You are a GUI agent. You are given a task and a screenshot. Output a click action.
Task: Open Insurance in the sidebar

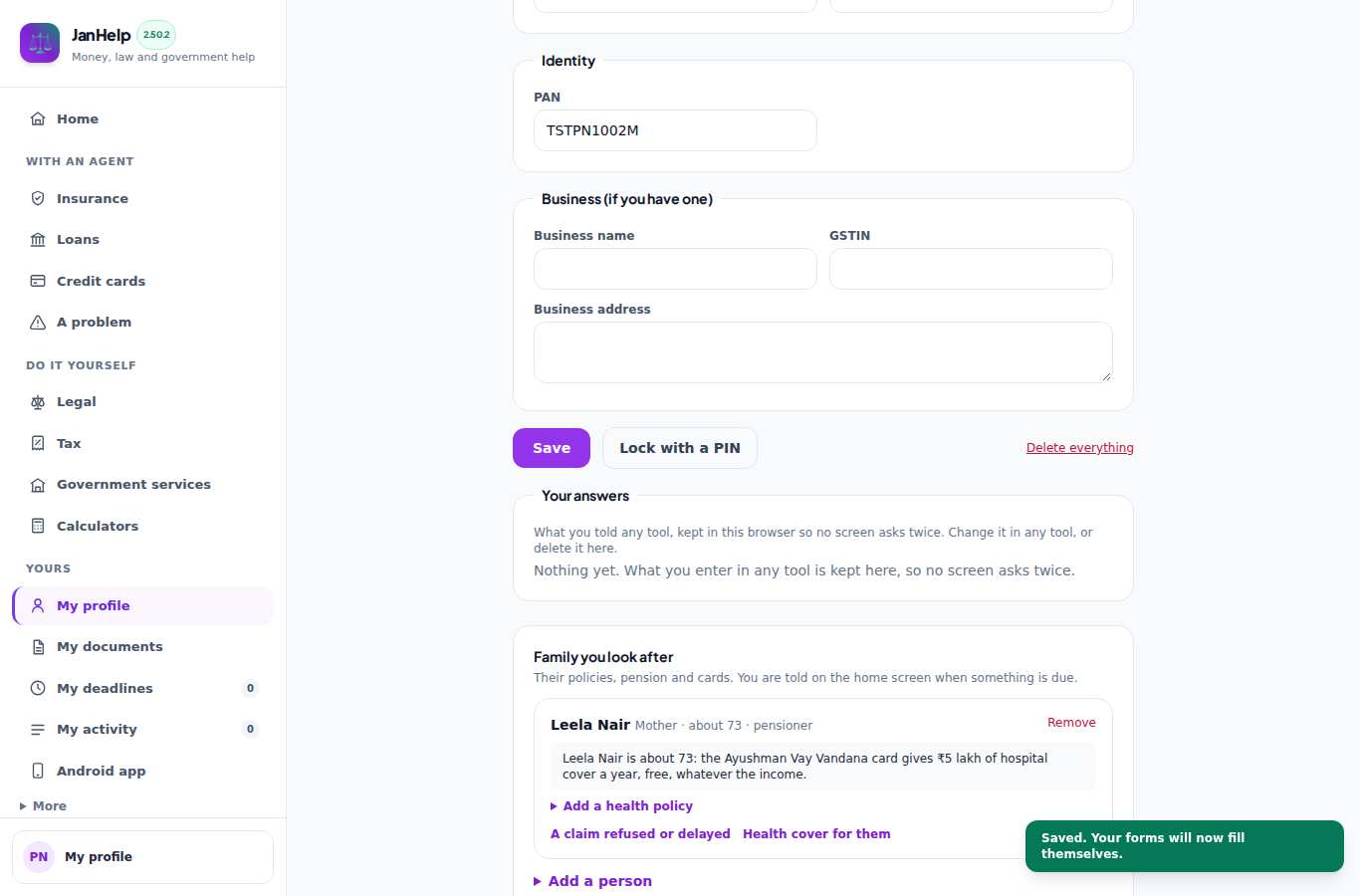coord(142,198)
